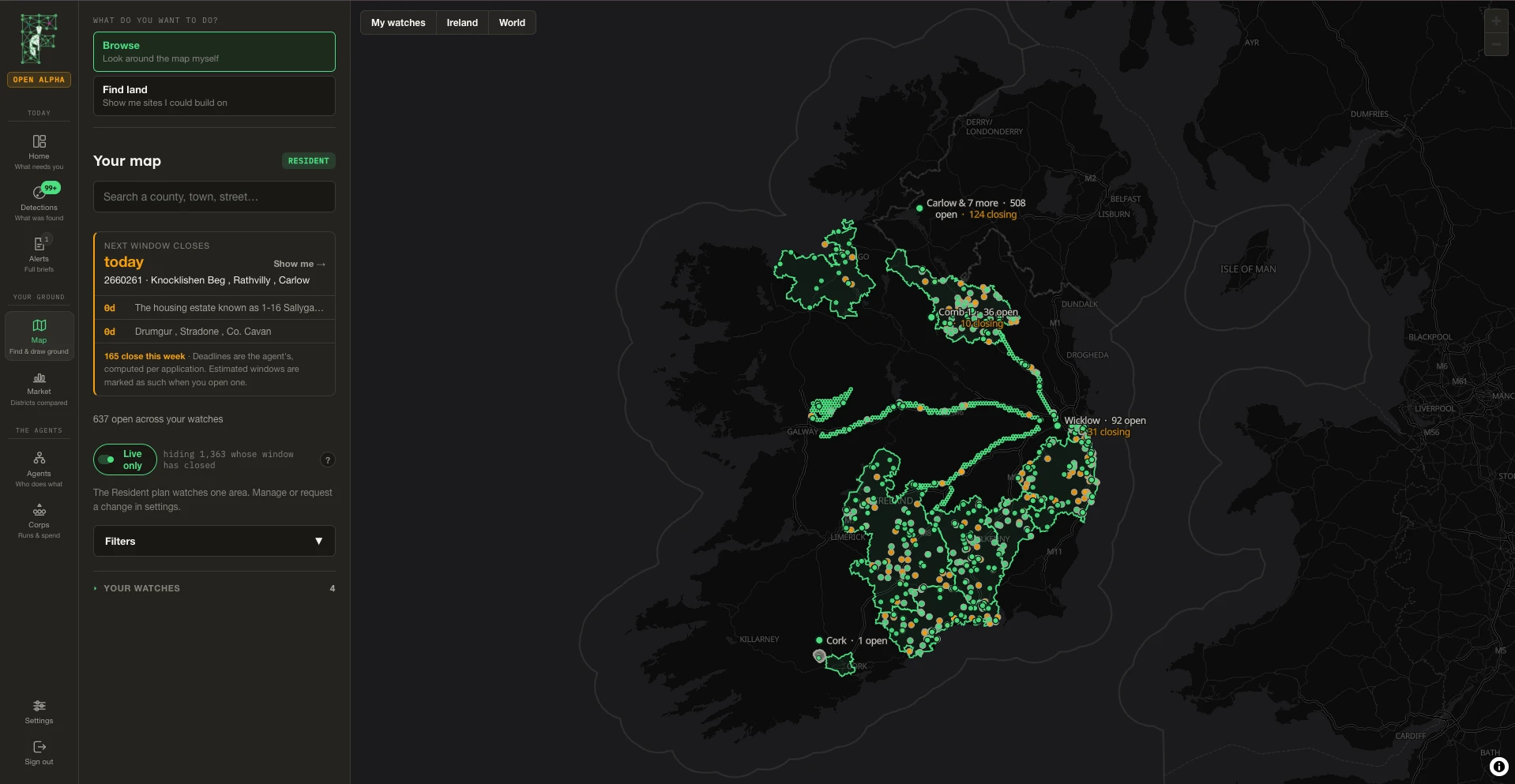1515x784 pixels.
Task: Expand the Filters dropdown
Action: [x=214, y=542]
